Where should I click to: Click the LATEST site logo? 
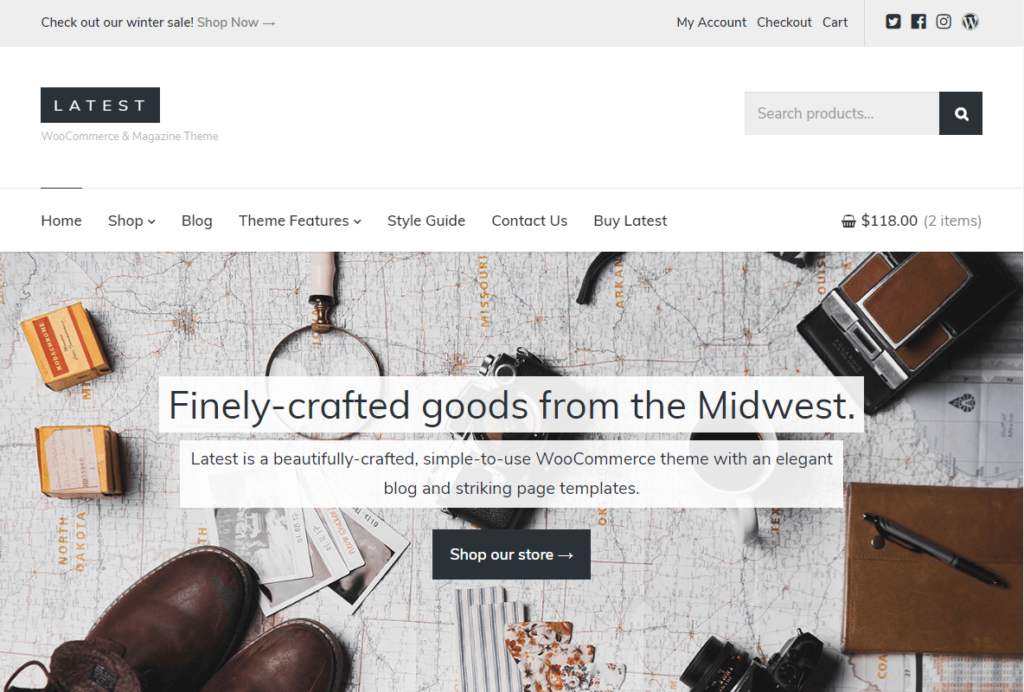click(x=100, y=105)
